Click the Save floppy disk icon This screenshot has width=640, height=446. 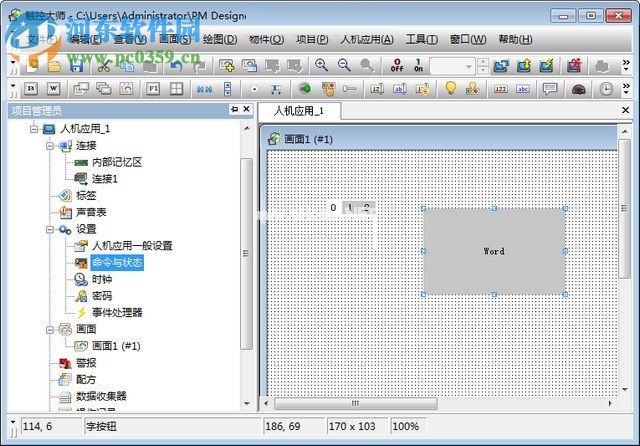tap(76, 65)
